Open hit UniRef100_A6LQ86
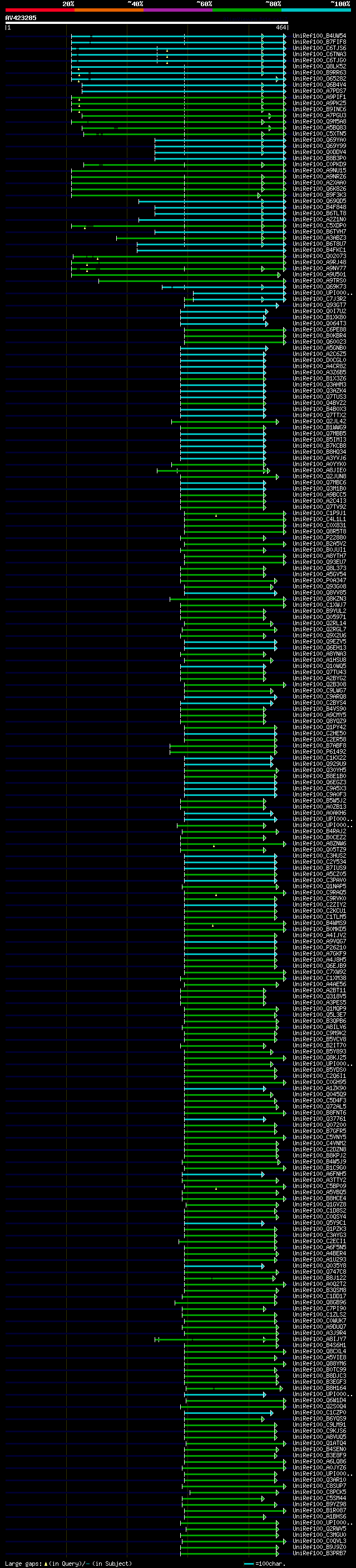The height and width of the screenshot is (1568, 356). (x=319, y=1461)
